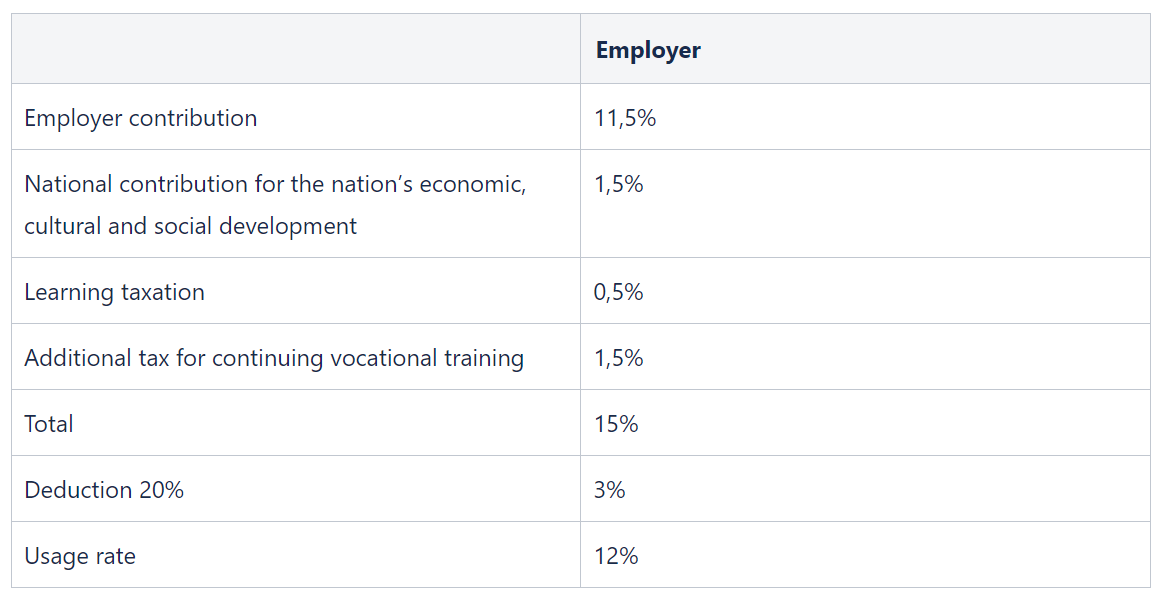Click the 1,5% national contribution value
The height and width of the screenshot is (601, 1159).
pos(619,184)
